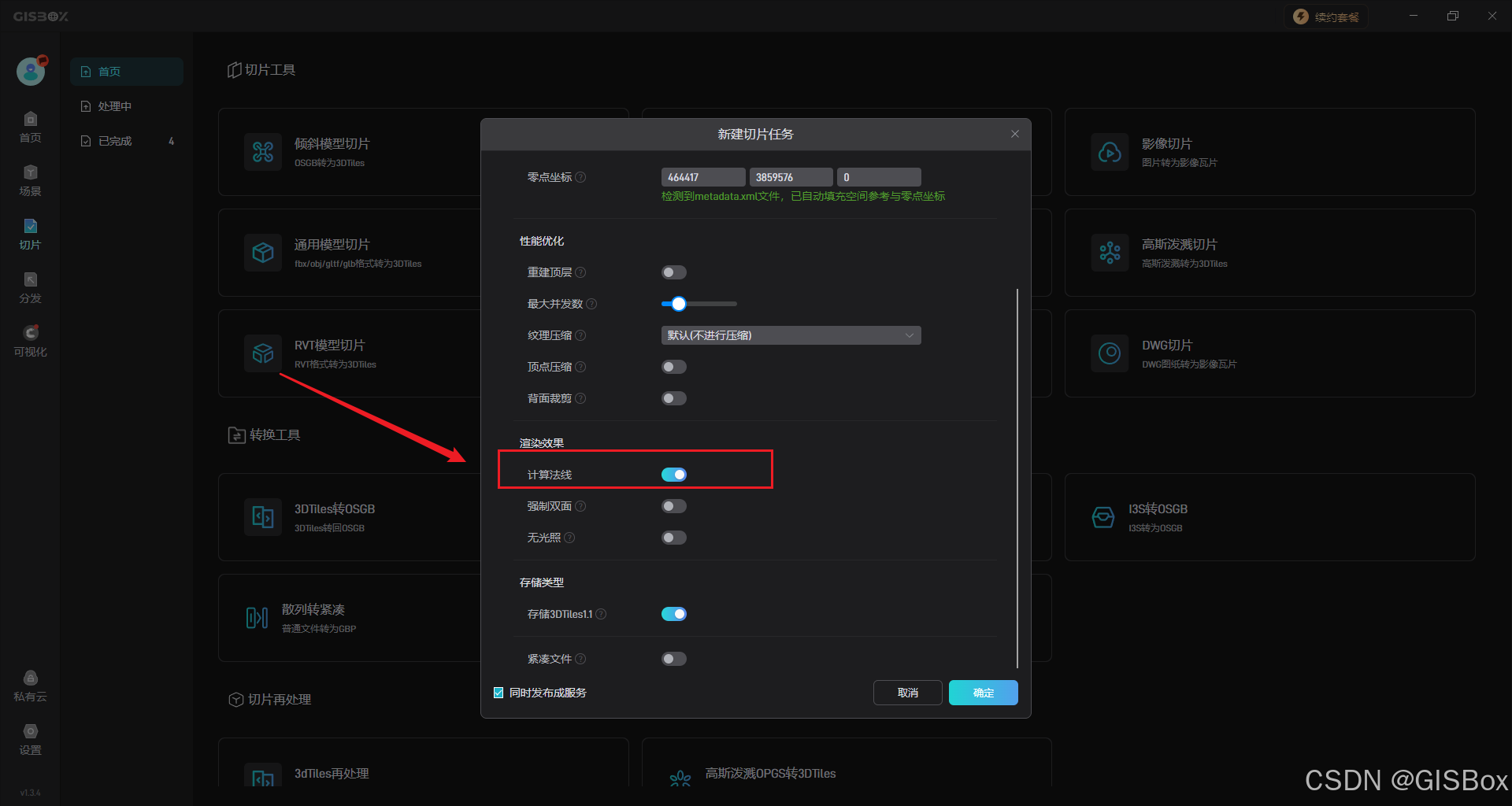Screen dimensions: 1512x806
Task: Click the help icon beside 无光照
Action: tap(569, 538)
